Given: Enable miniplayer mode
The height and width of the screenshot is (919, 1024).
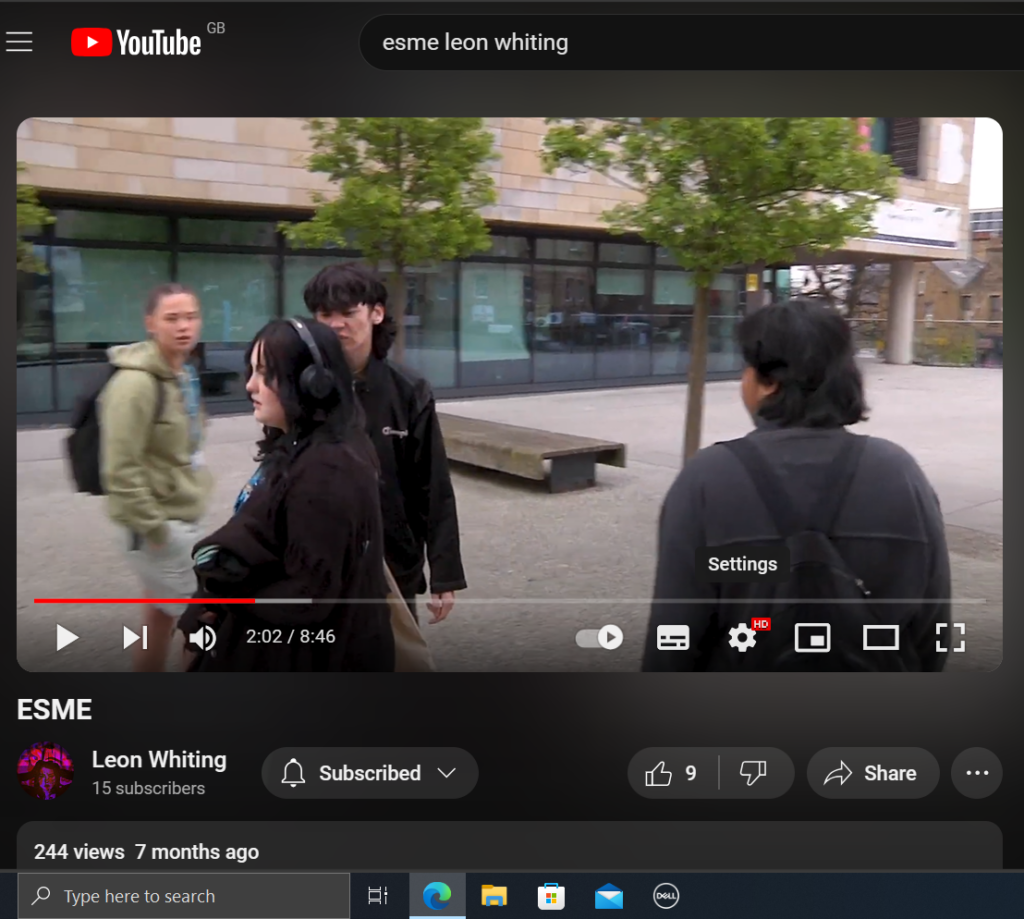Looking at the screenshot, I should 812,637.
